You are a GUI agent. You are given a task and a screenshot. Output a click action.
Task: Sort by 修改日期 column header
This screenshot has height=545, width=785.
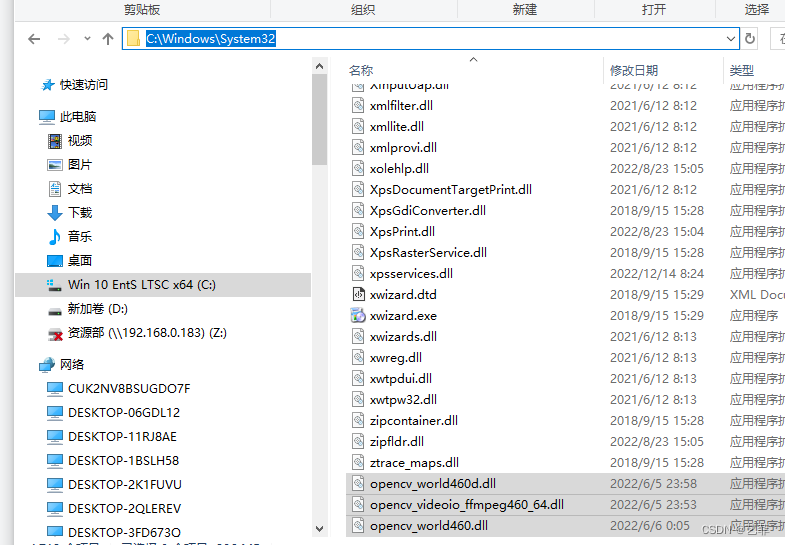tap(634, 71)
